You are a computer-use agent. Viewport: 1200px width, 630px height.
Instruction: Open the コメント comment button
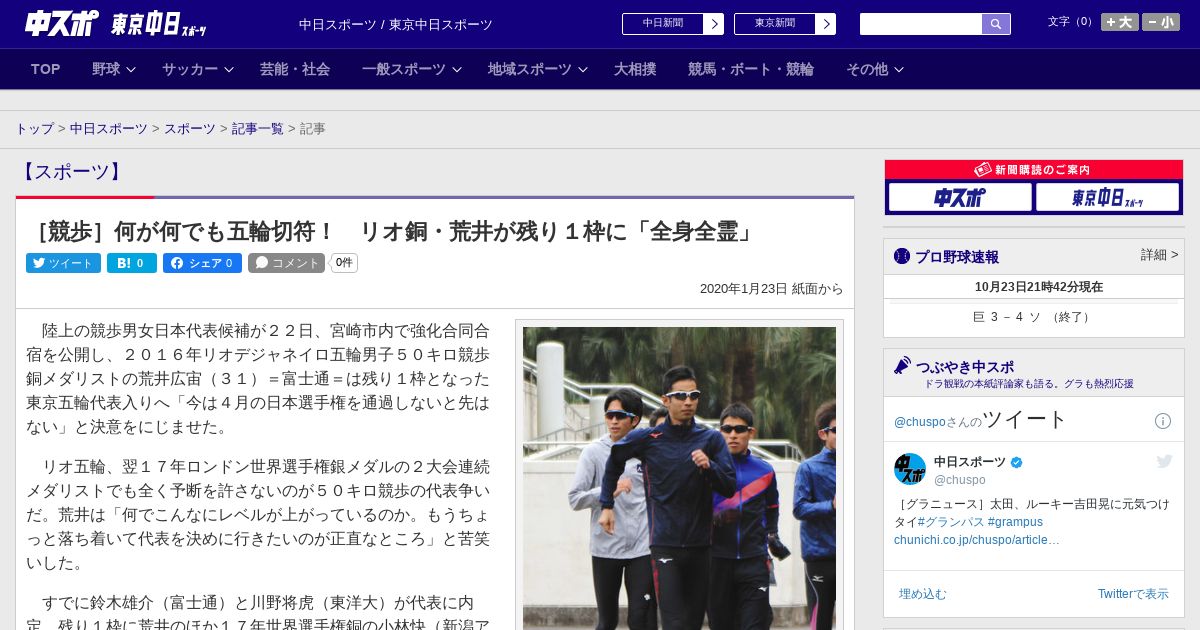287,263
